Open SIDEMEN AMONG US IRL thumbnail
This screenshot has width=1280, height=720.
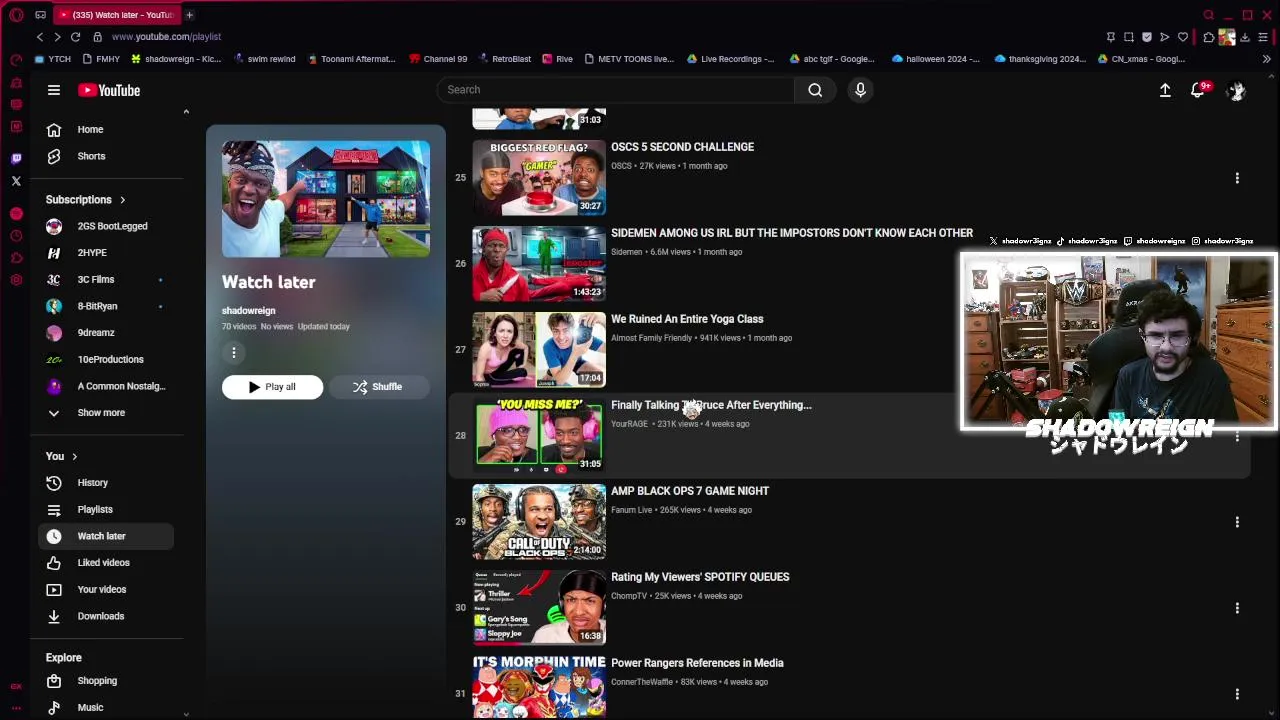pos(539,264)
